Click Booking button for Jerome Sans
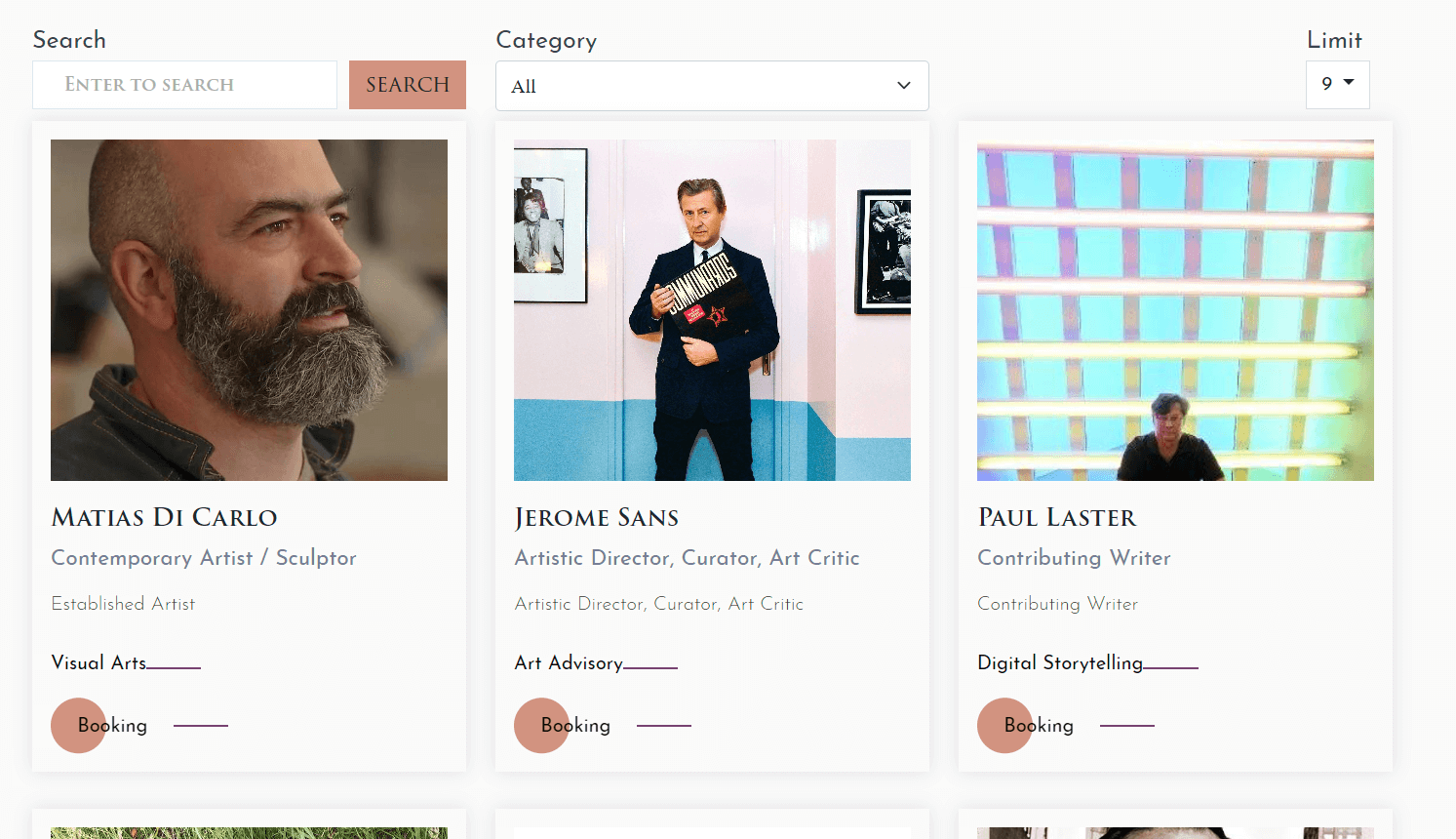 (575, 725)
